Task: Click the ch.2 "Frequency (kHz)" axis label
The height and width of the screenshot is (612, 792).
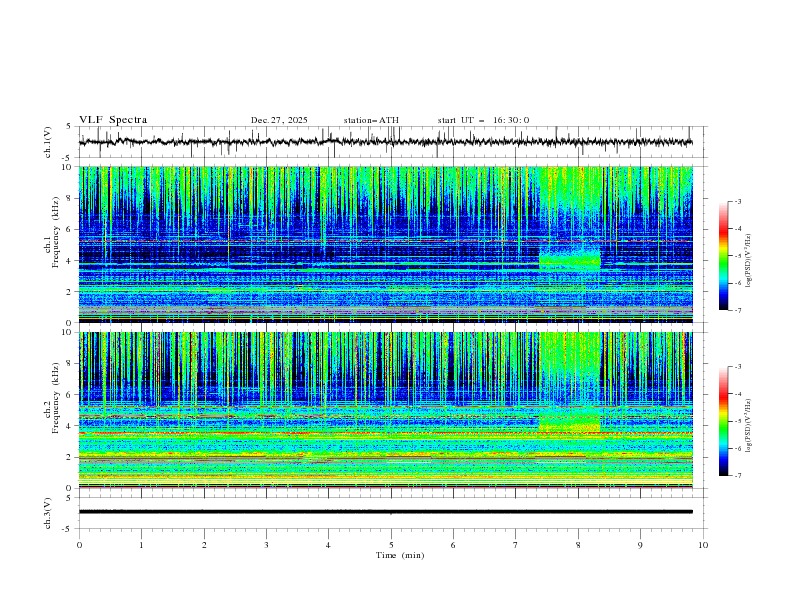Action: tap(56, 398)
